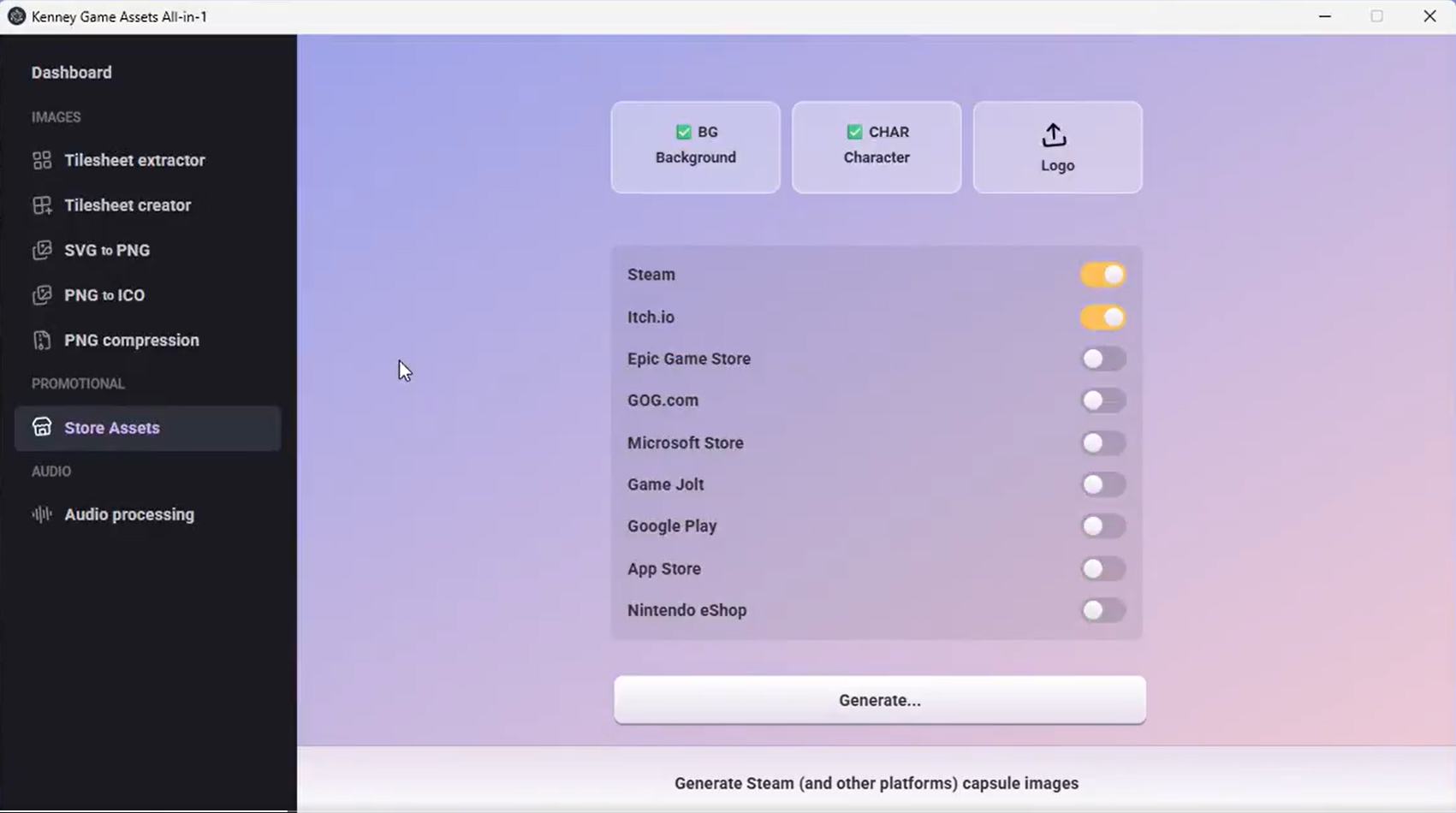Click the Store Assets shop icon

42,427
